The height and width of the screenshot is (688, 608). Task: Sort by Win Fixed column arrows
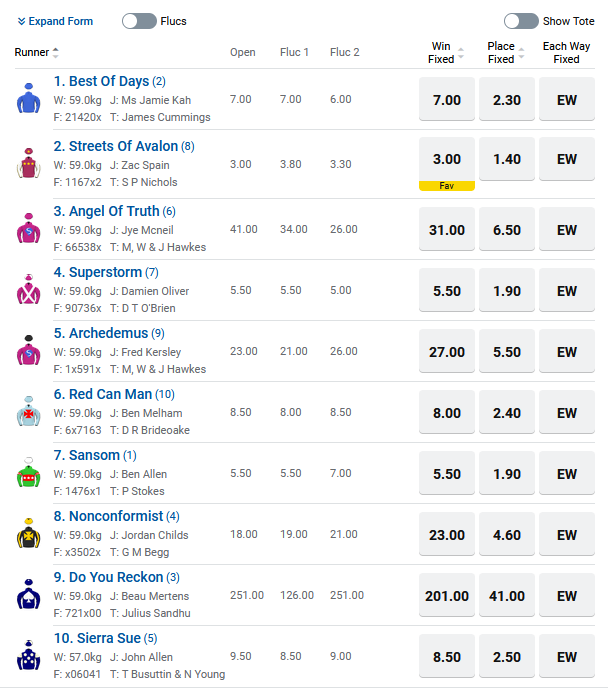(x=461, y=53)
